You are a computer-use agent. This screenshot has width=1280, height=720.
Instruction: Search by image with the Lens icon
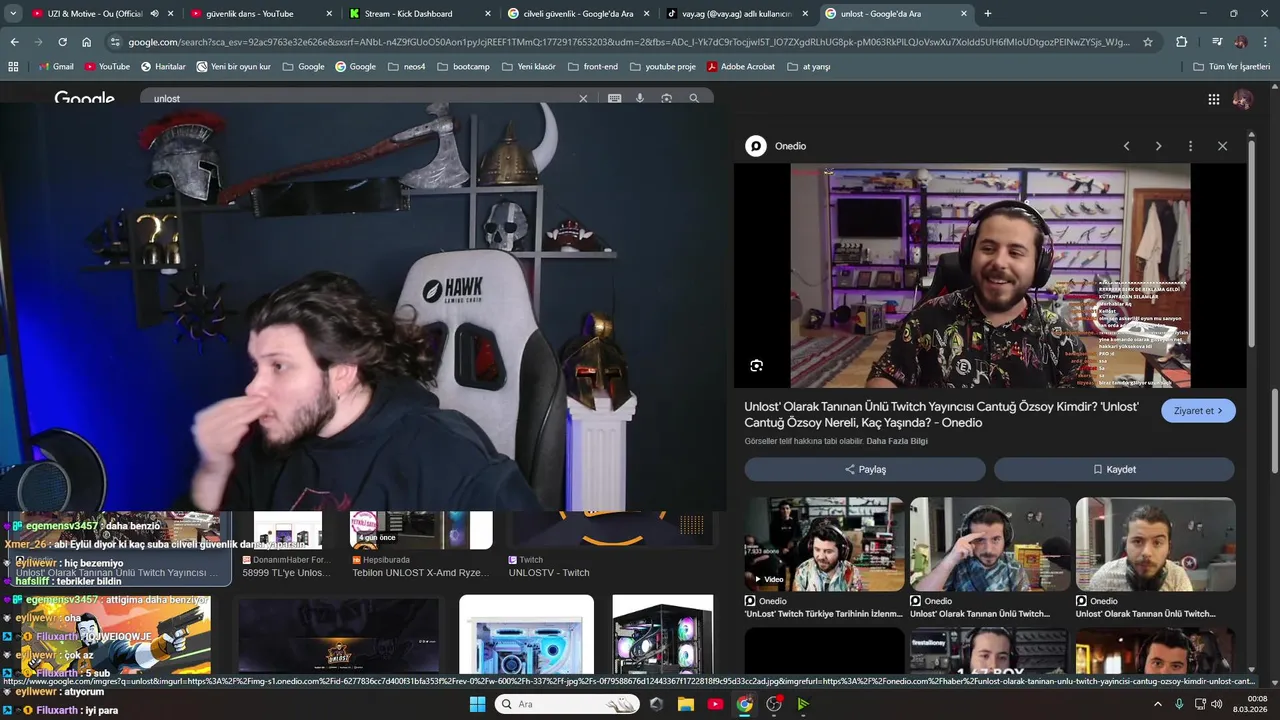point(667,98)
